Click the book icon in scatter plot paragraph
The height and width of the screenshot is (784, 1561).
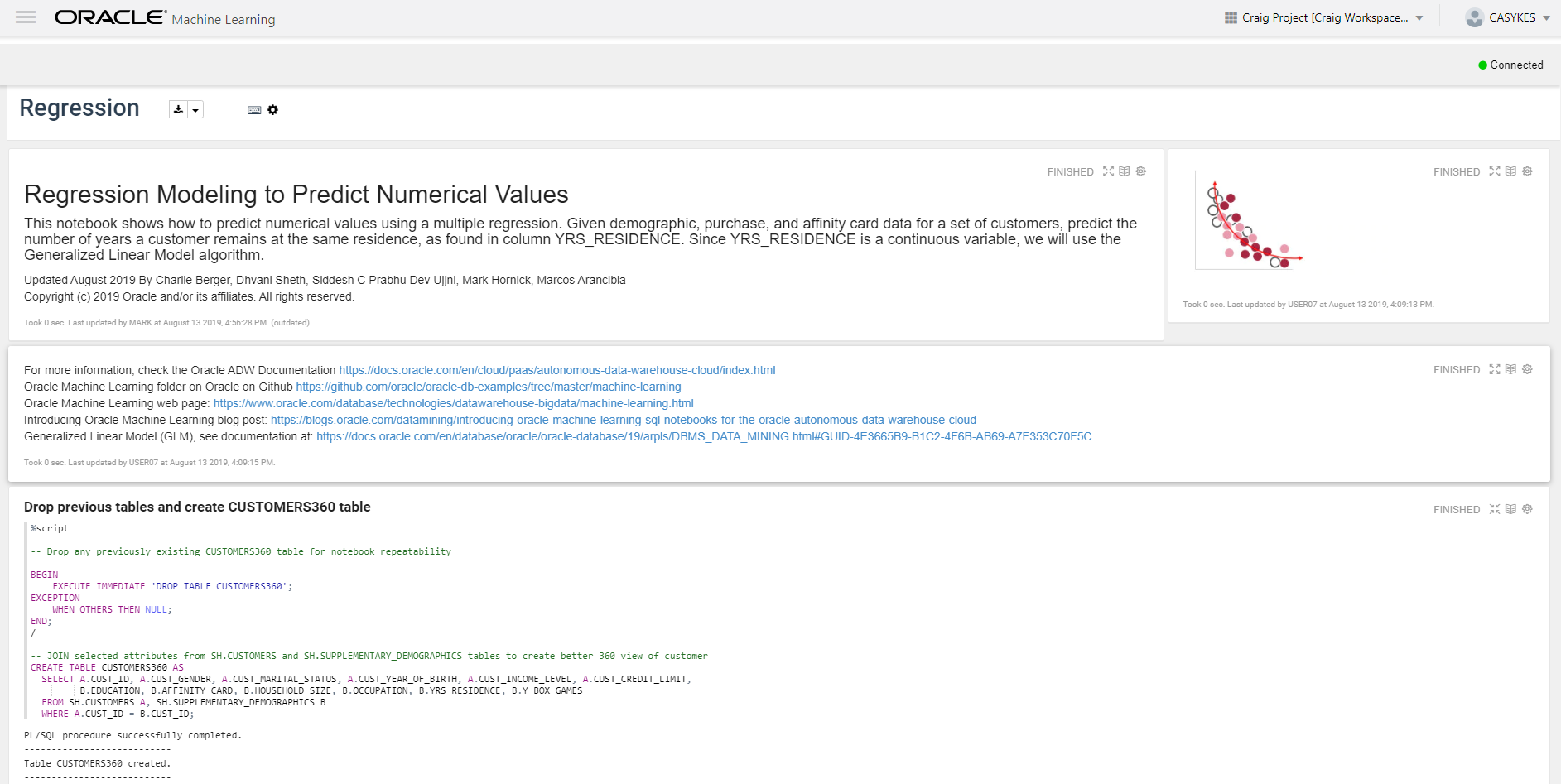[1510, 171]
